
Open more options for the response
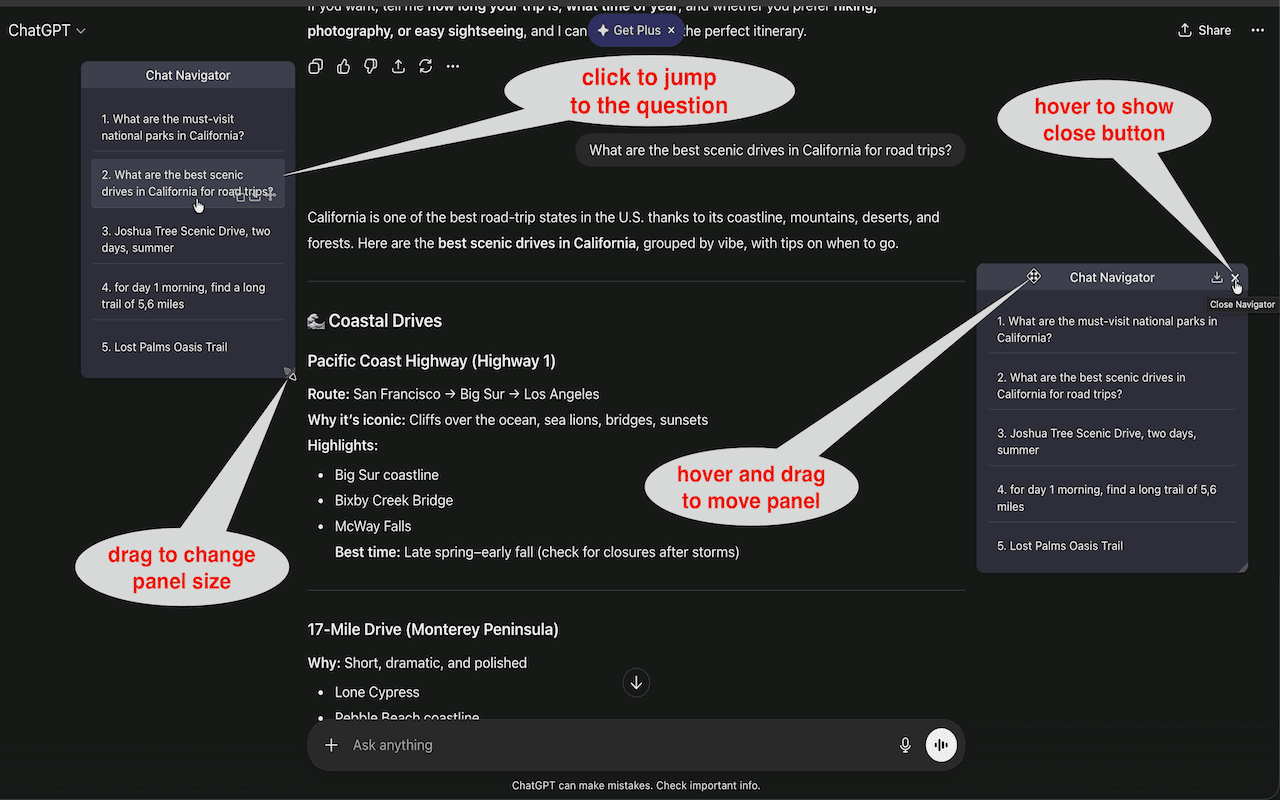coord(452,65)
